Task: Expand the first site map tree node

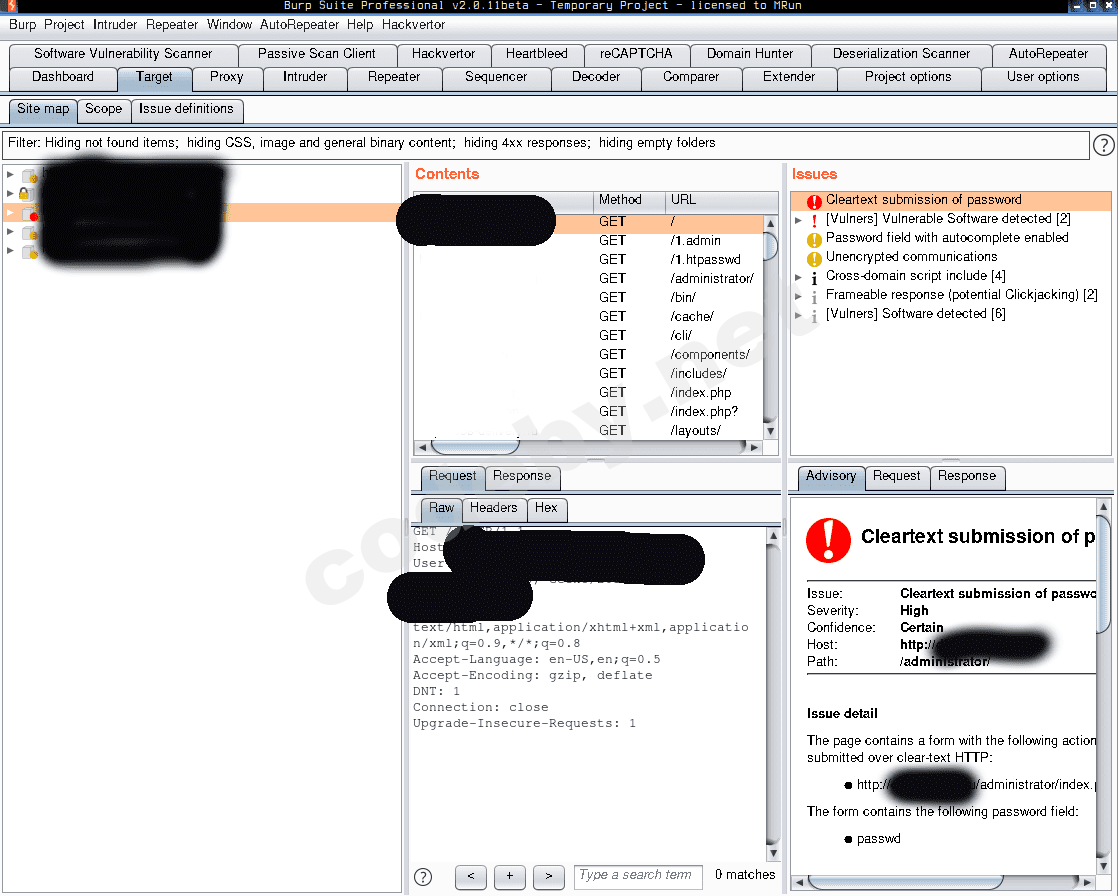Action: pos(10,175)
